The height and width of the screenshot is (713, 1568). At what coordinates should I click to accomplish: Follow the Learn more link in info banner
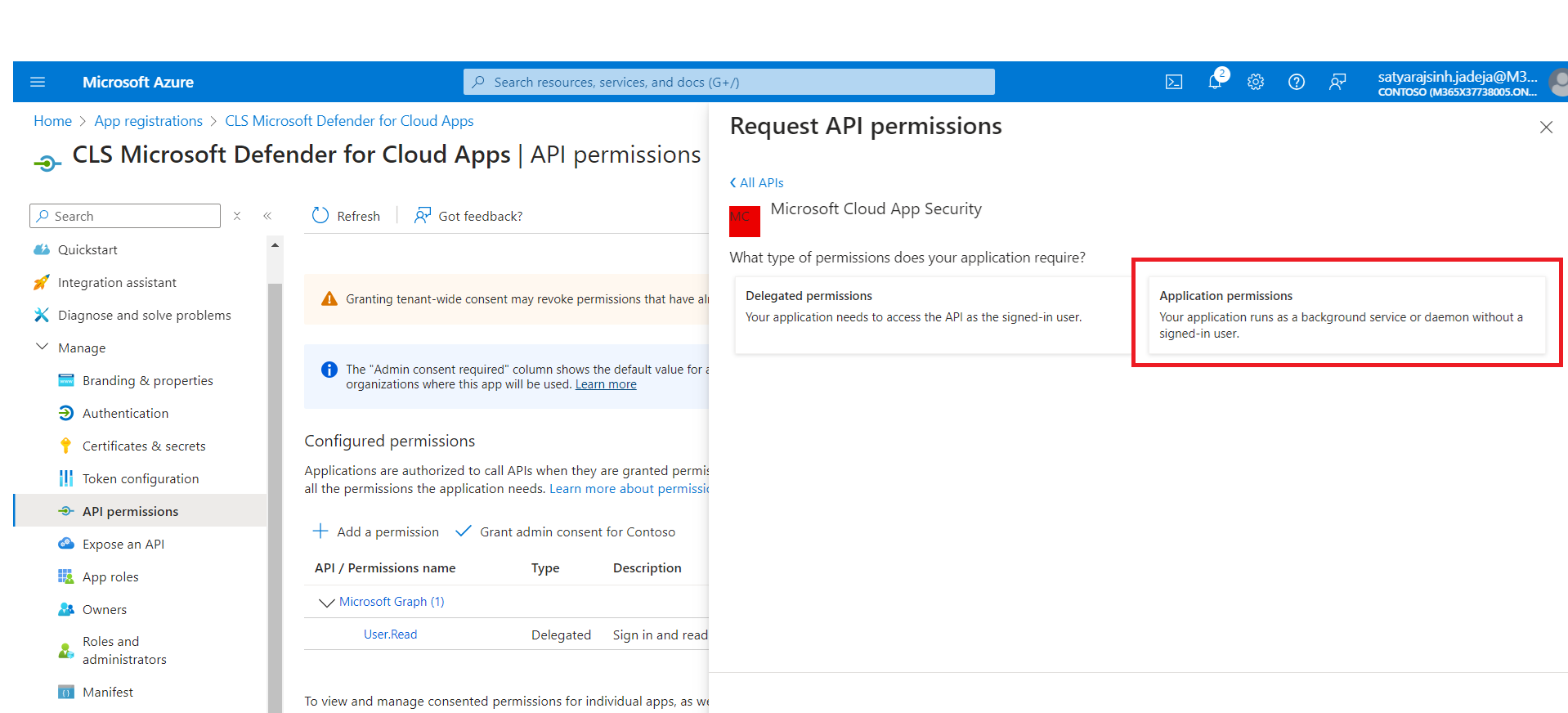[606, 384]
